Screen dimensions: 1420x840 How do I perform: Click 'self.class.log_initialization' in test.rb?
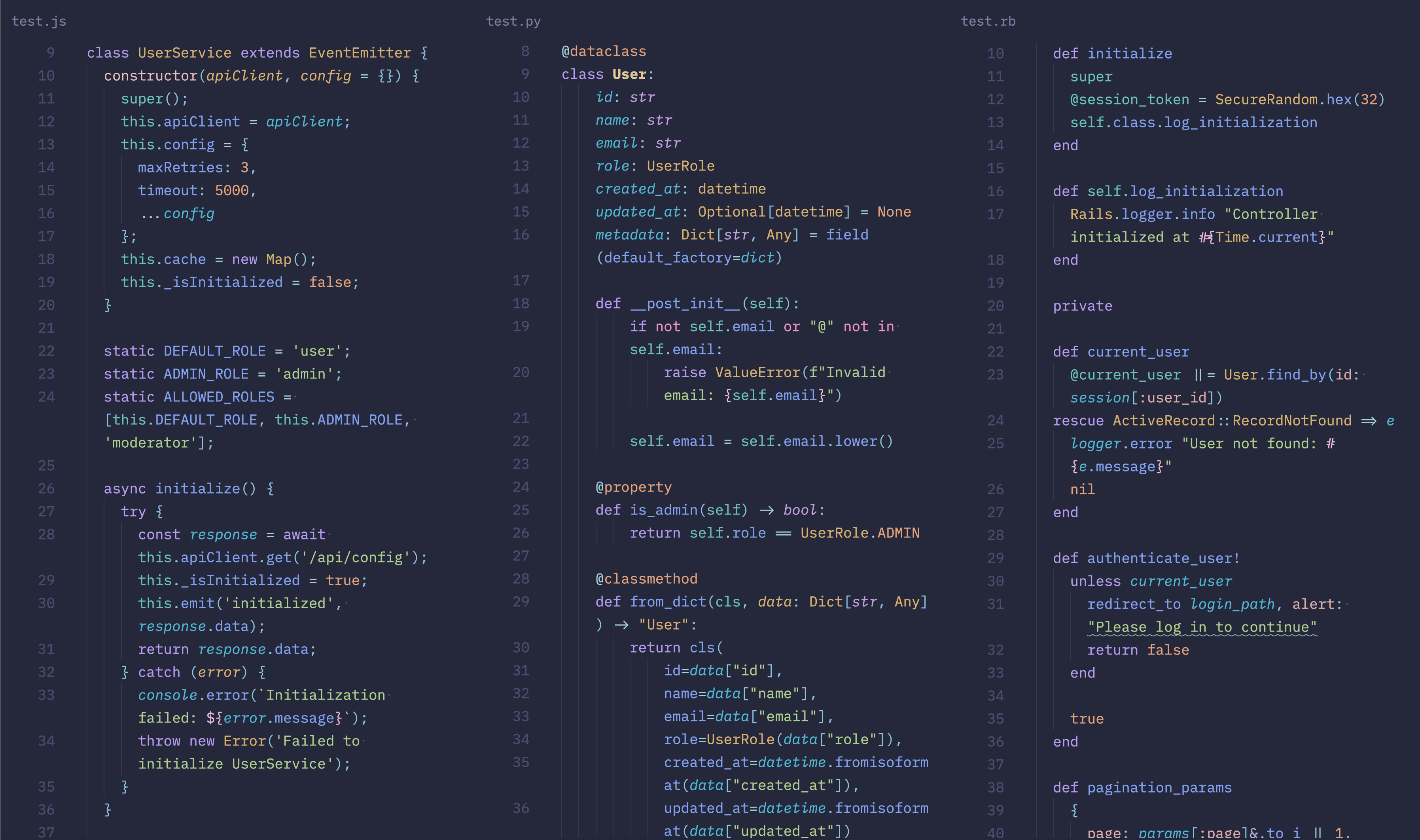1194,122
